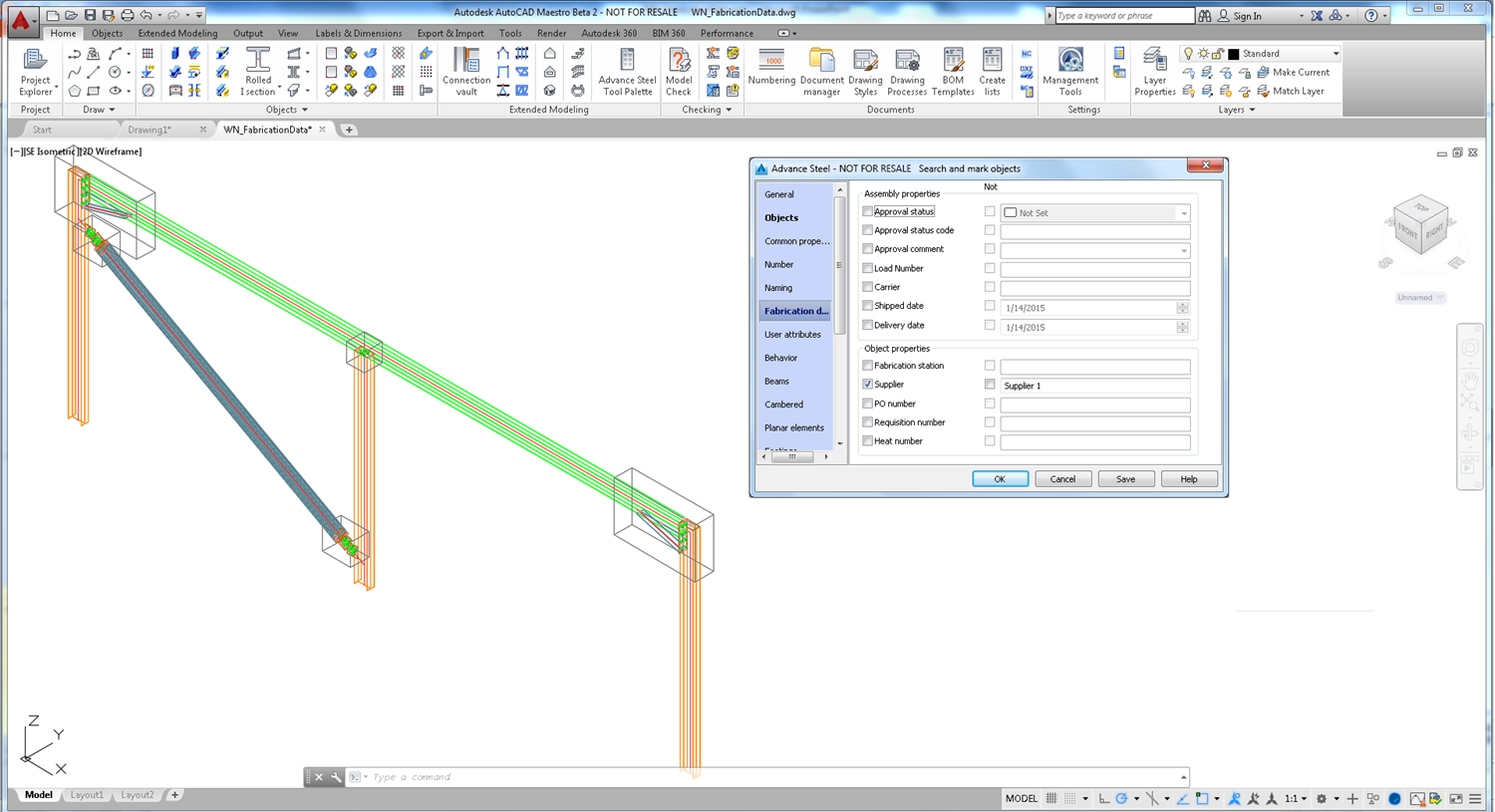The width and height of the screenshot is (1495, 812).
Task: Start the Numbering command
Action: tap(771, 66)
